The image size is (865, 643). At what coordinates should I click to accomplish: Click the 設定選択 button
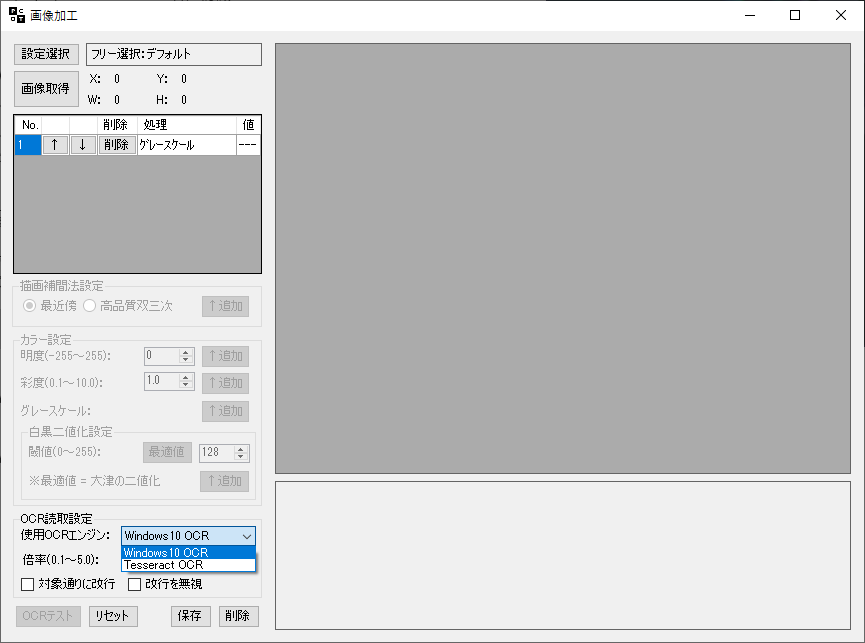[45, 54]
